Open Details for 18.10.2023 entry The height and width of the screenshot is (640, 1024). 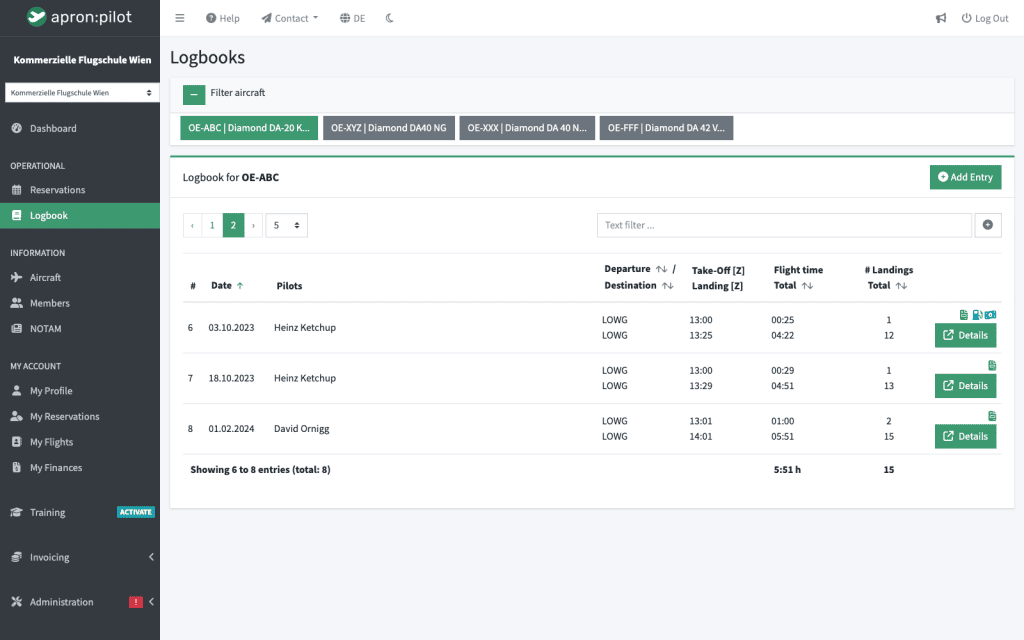[x=965, y=386]
